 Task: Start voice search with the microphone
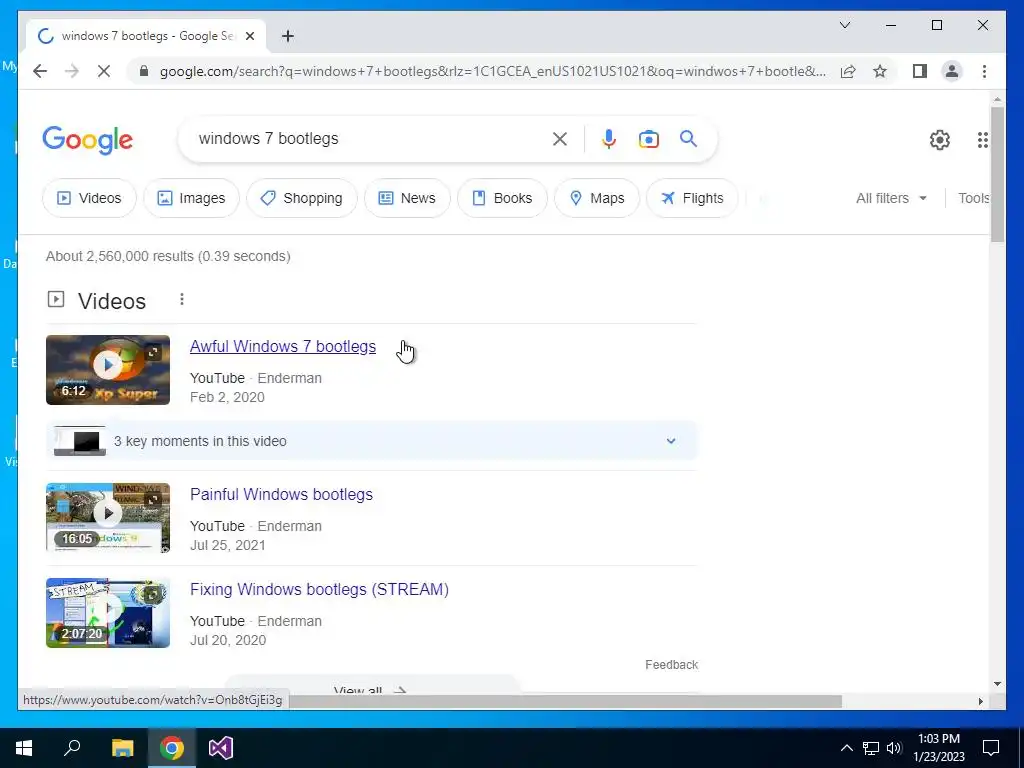click(609, 138)
